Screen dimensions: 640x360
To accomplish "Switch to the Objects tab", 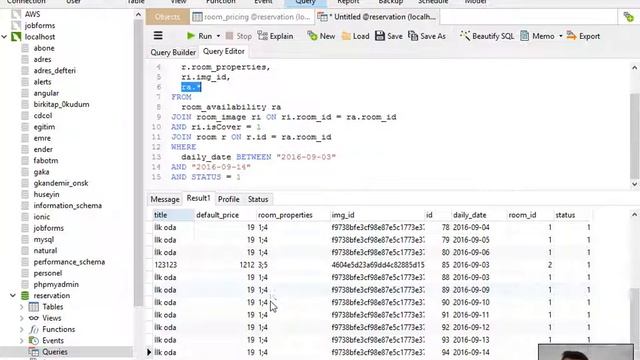I will (x=167, y=17).
